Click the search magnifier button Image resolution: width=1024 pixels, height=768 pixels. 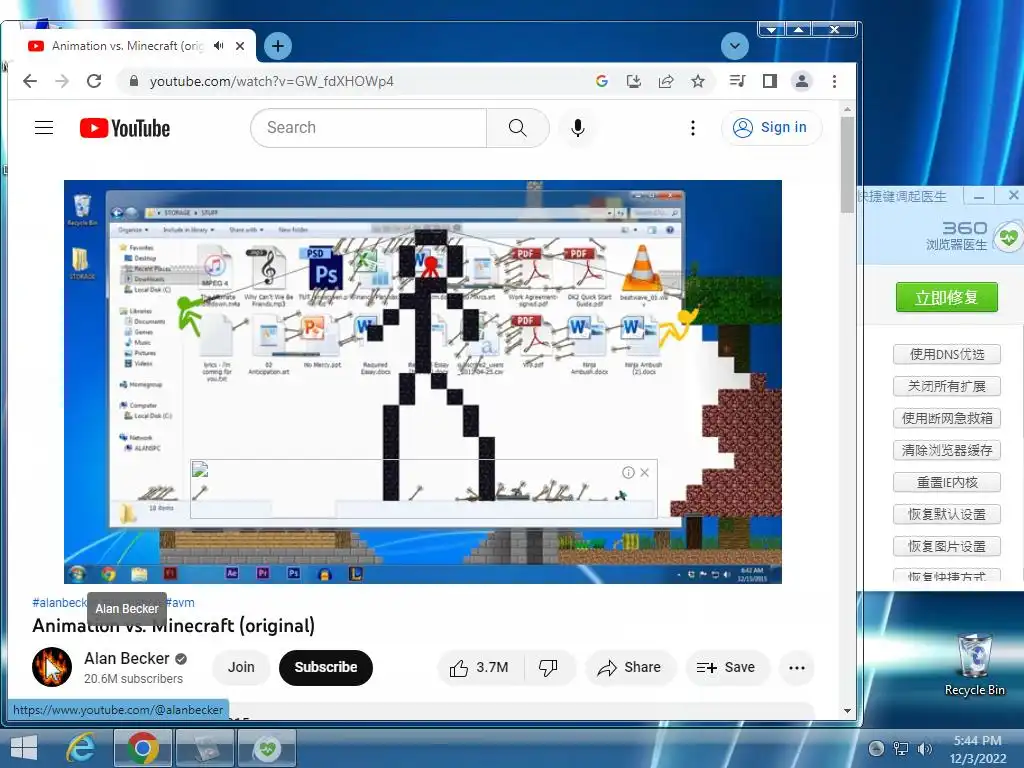click(517, 127)
